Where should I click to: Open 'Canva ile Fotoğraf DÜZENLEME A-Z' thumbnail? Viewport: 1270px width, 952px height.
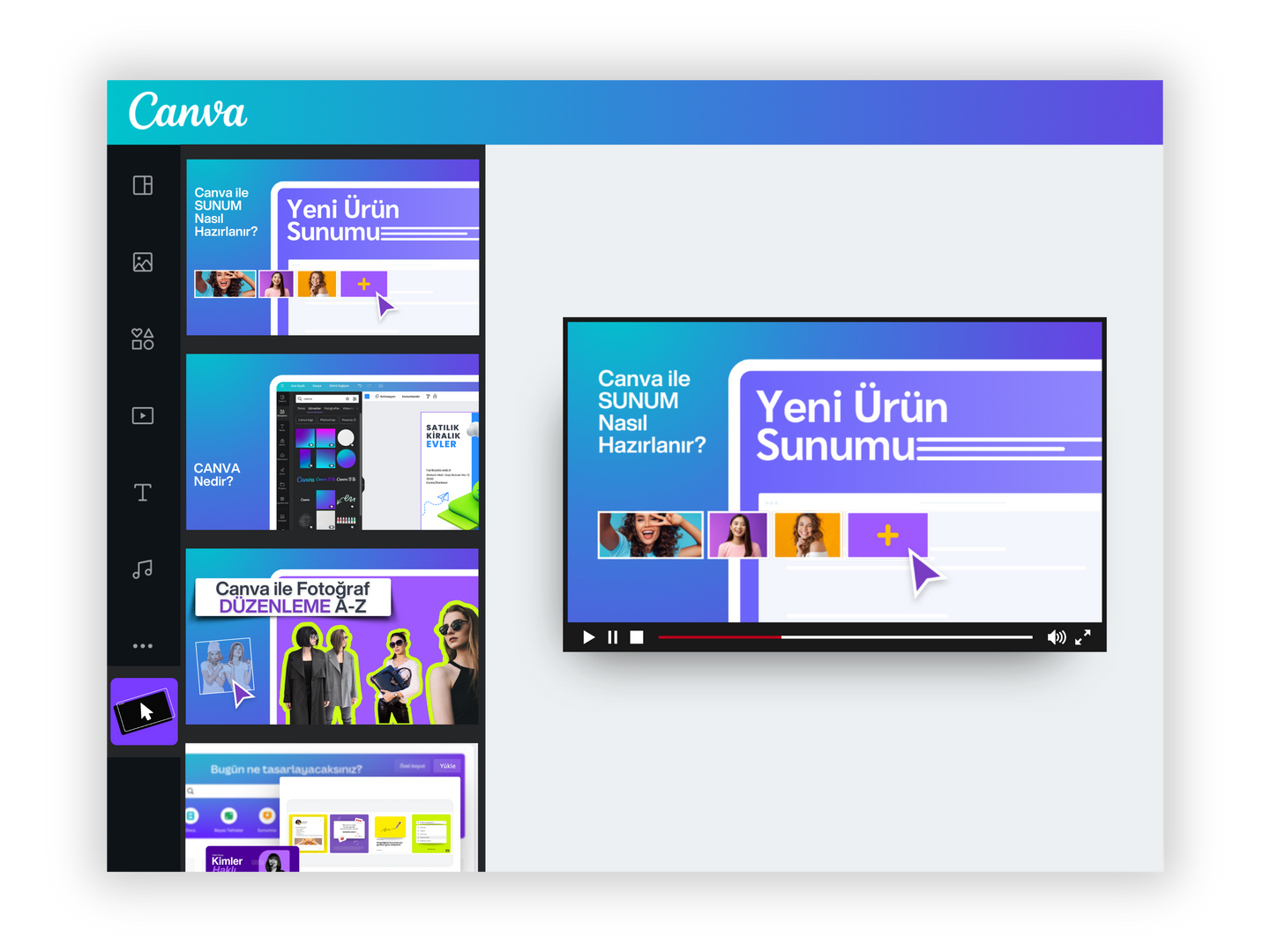[332, 636]
